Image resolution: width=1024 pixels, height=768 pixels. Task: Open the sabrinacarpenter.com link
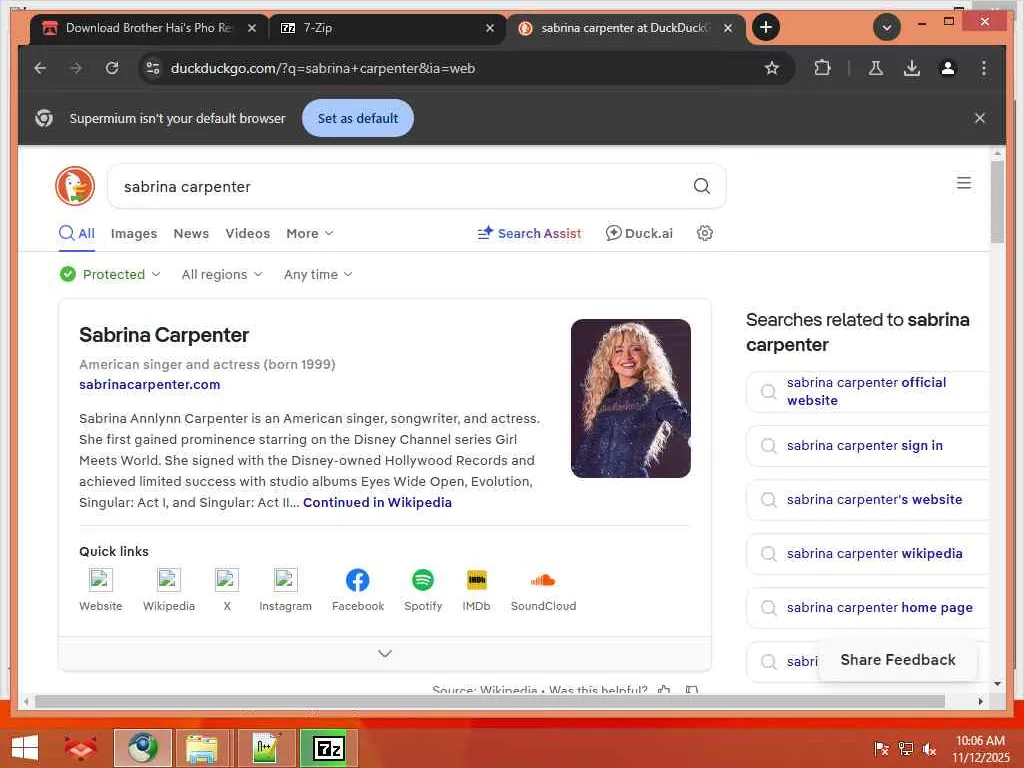(x=150, y=385)
